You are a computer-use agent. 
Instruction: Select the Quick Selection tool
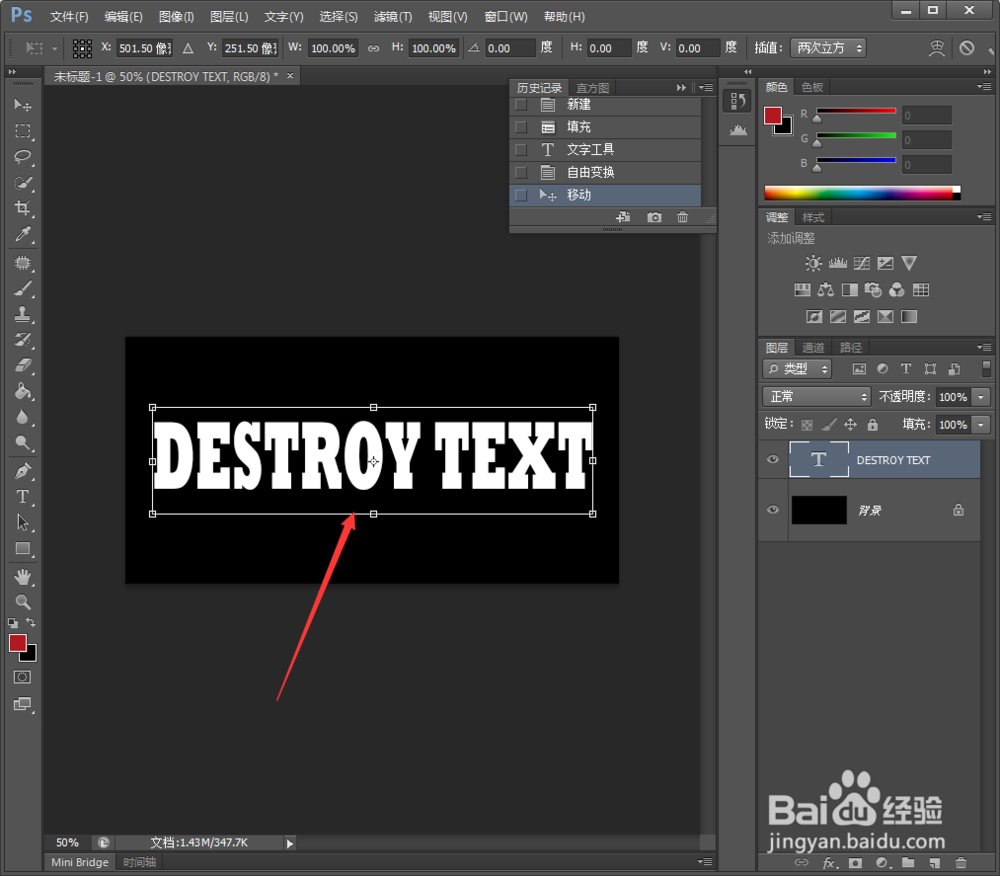[23, 183]
